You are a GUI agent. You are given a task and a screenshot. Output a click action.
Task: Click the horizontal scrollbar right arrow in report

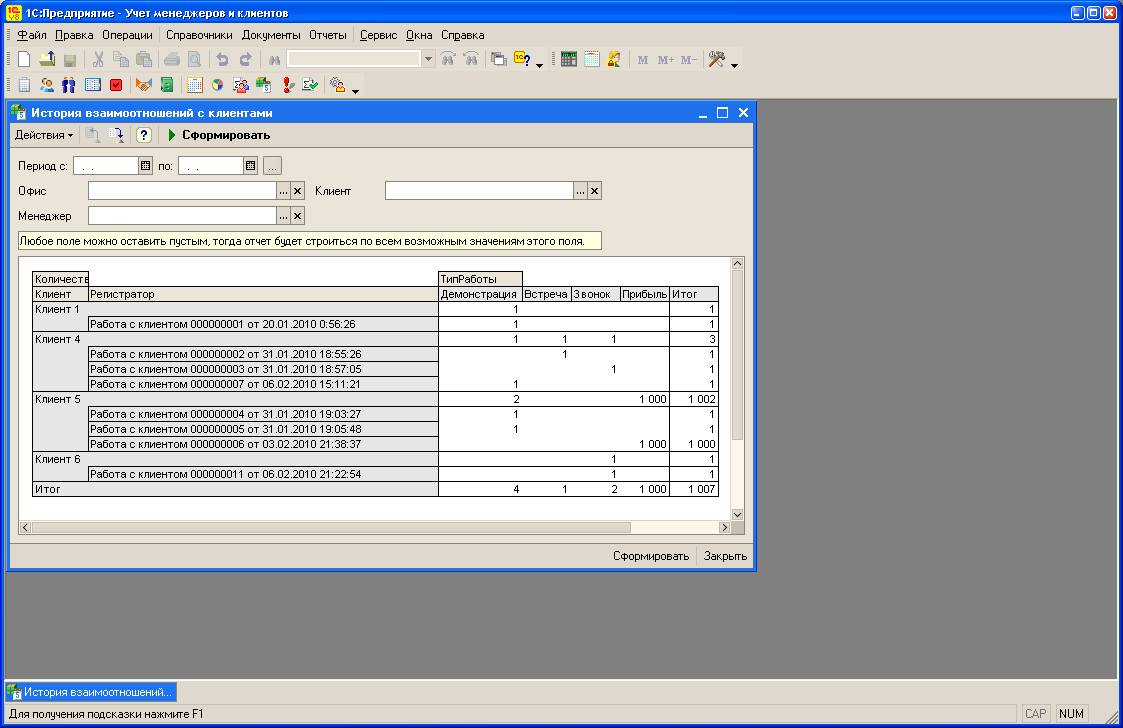click(724, 527)
